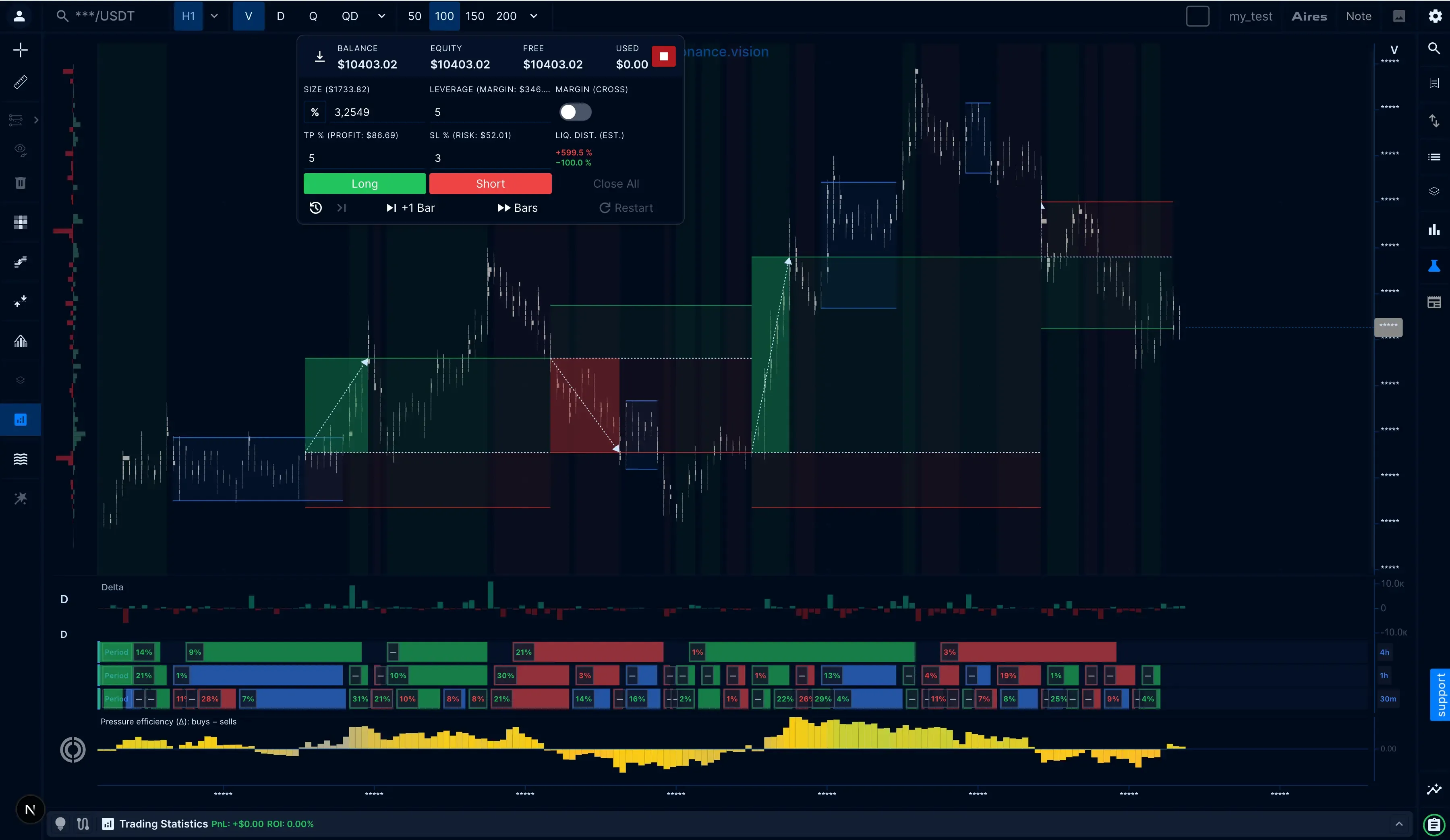Open the up-down arrows icon in right sidebar
Screen dimensions: 1450x840
[1434, 120]
